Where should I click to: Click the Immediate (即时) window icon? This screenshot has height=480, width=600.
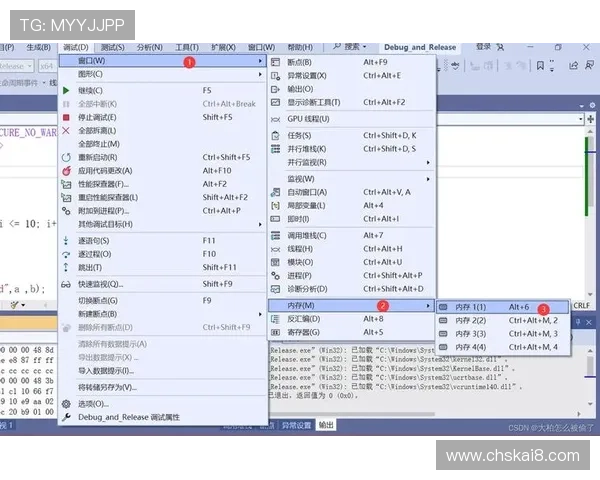click(276, 219)
